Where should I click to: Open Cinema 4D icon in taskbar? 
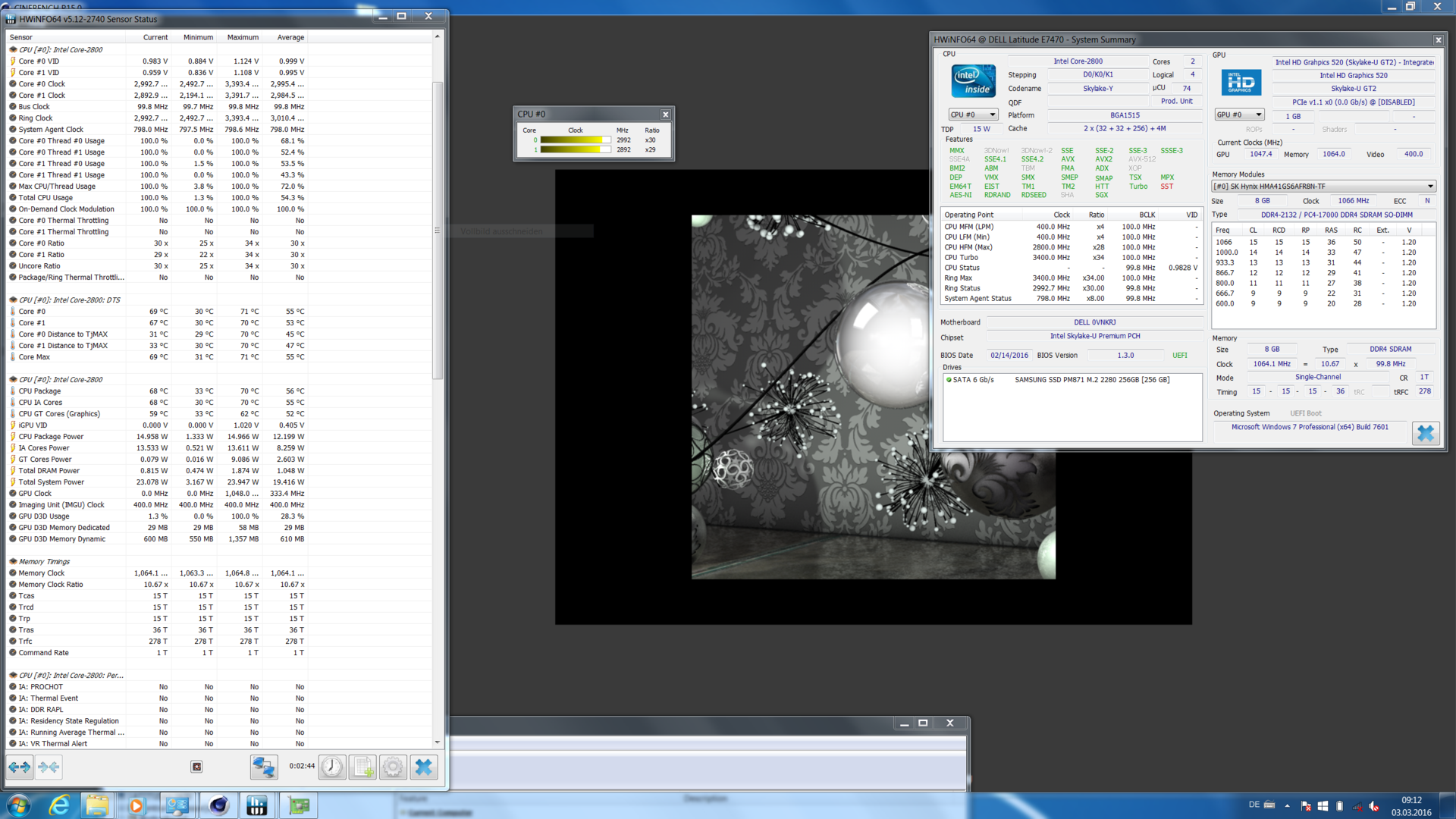tap(218, 805)
